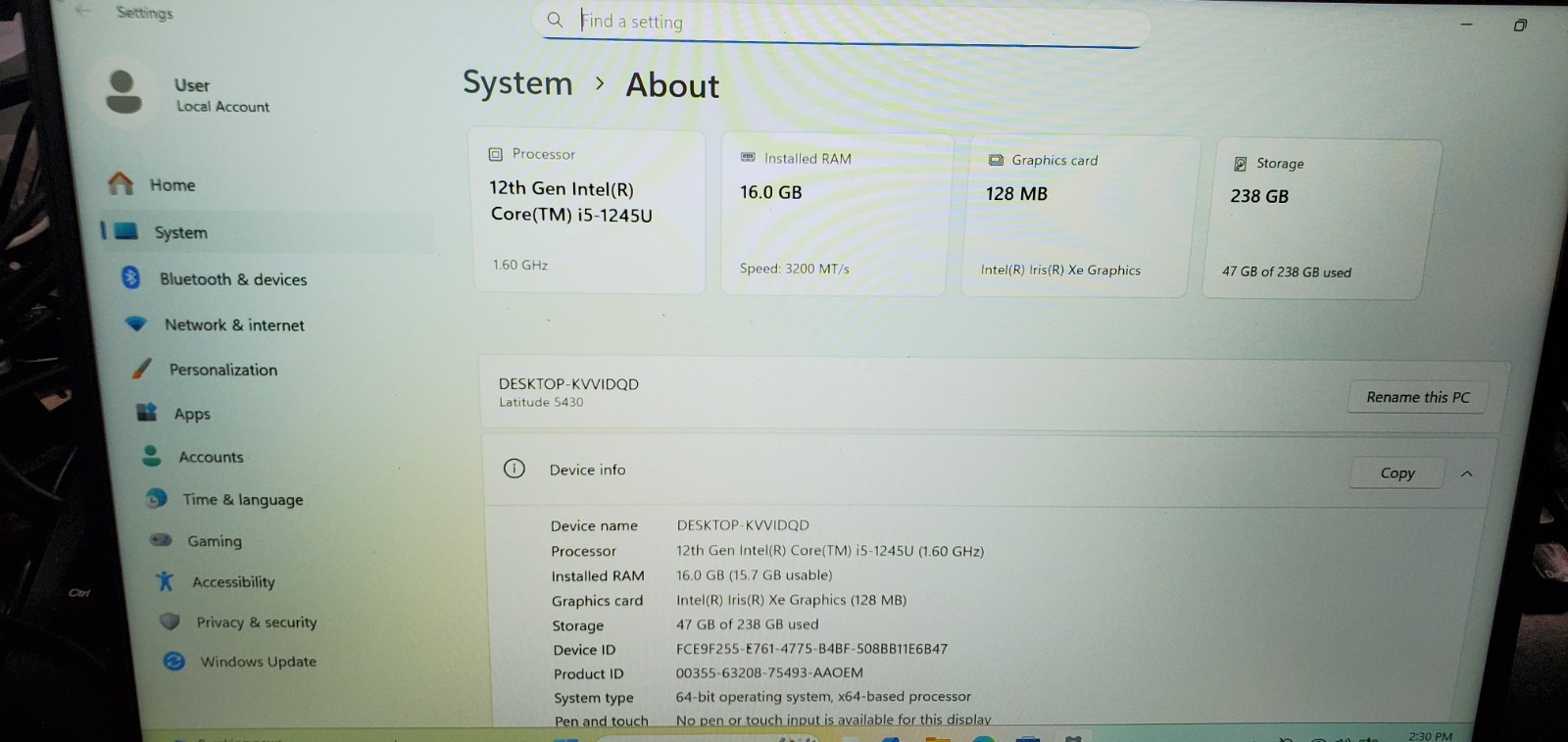Click '47 GB of 238 GB used' on card
The width and height of the screenshot is (1568, 742).
[x=1287, y=272]
